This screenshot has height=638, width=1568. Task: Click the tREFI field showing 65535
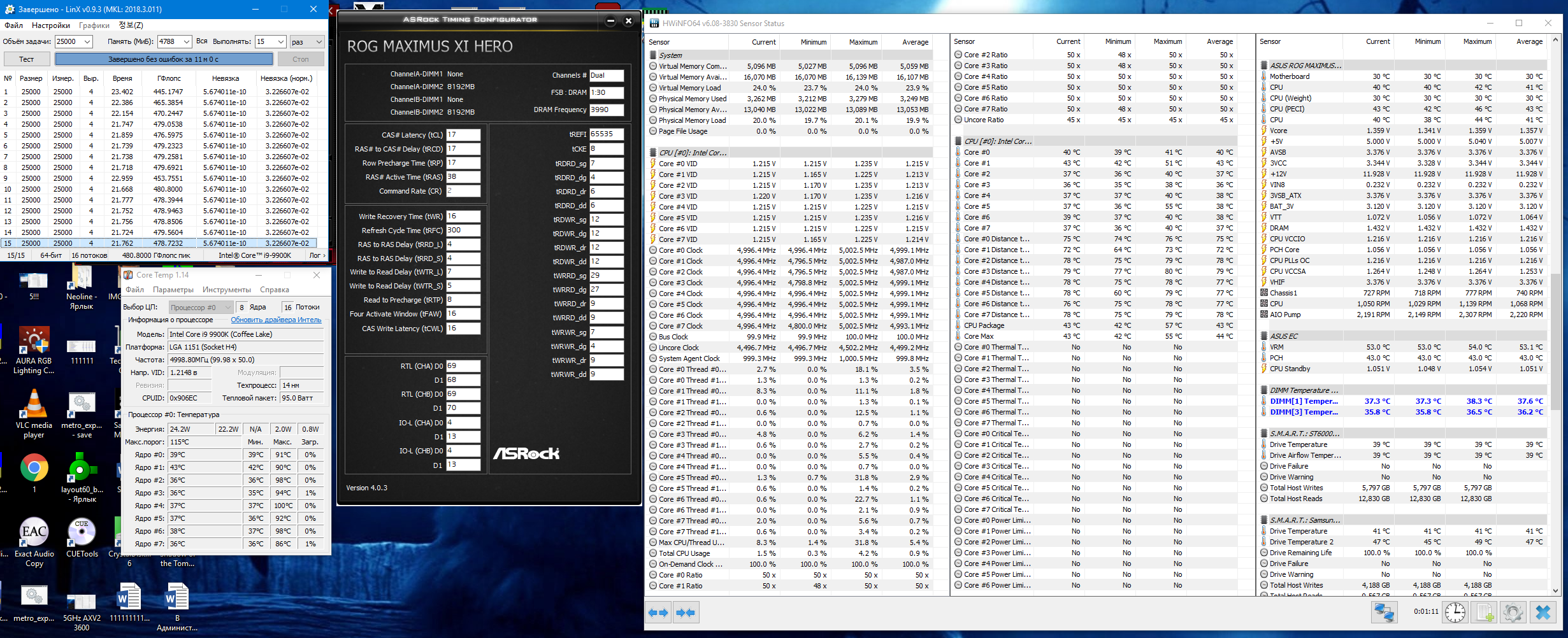607,134
